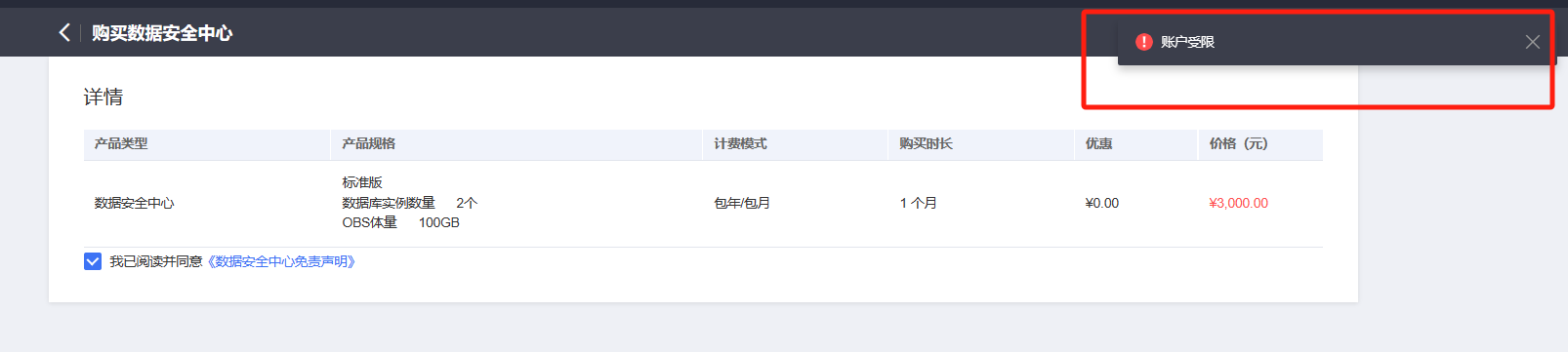Open the 《数据安全中心免责声明》 link
1568x352 pixels.
(x=282, y=261)
